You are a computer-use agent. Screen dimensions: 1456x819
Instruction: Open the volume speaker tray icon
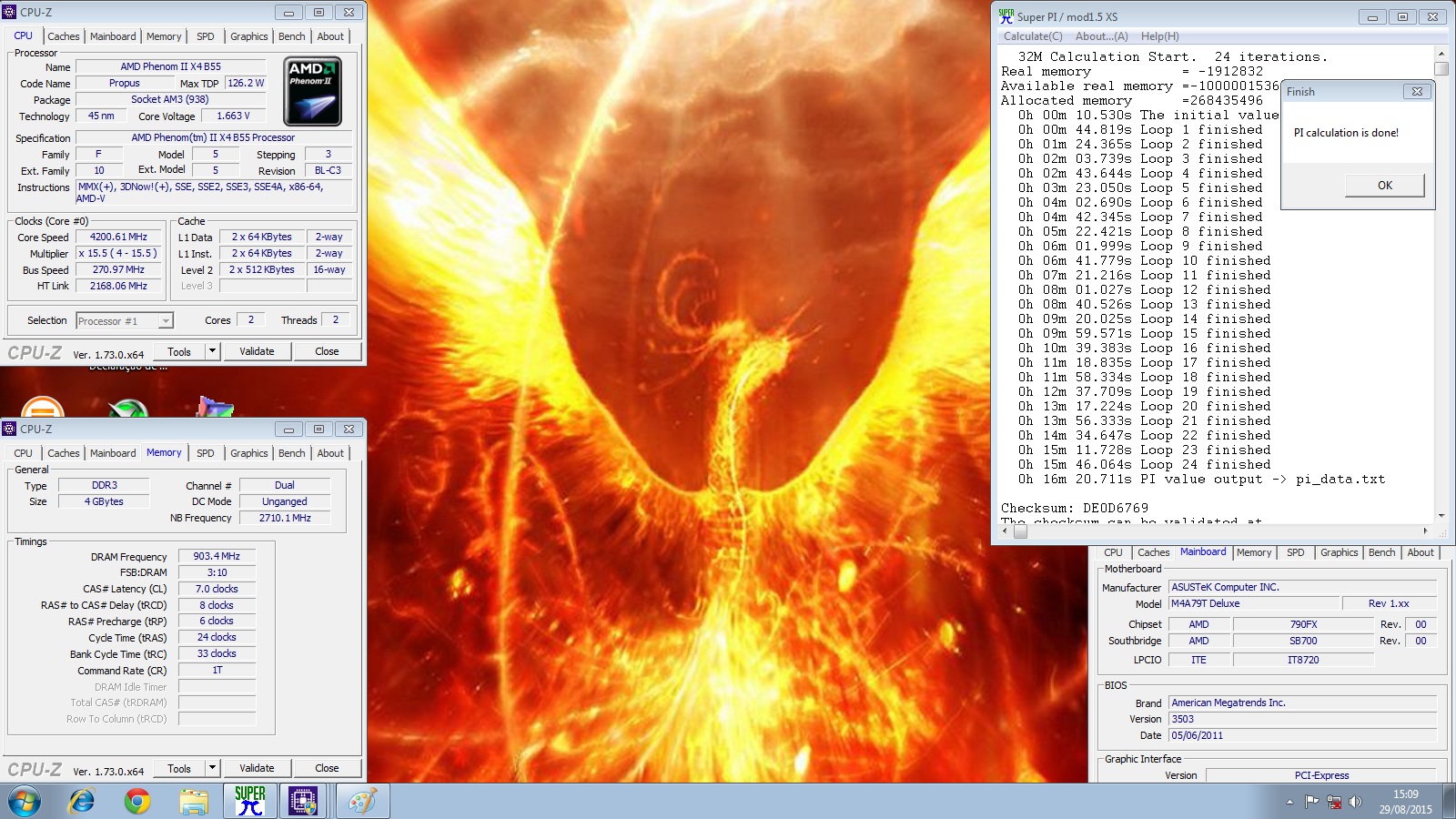[1356, 802]
